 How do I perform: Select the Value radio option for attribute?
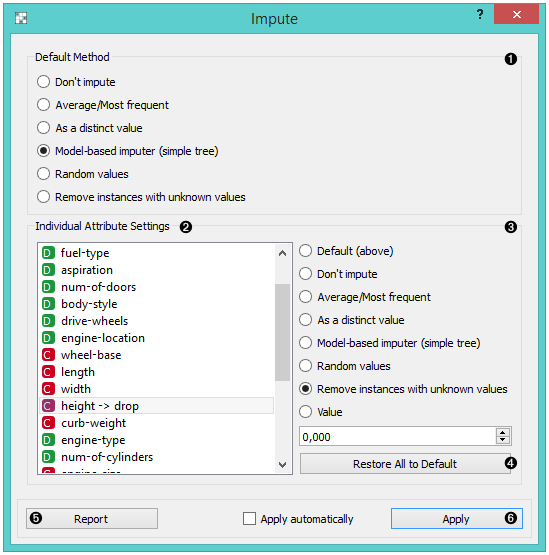coord(305,412)
